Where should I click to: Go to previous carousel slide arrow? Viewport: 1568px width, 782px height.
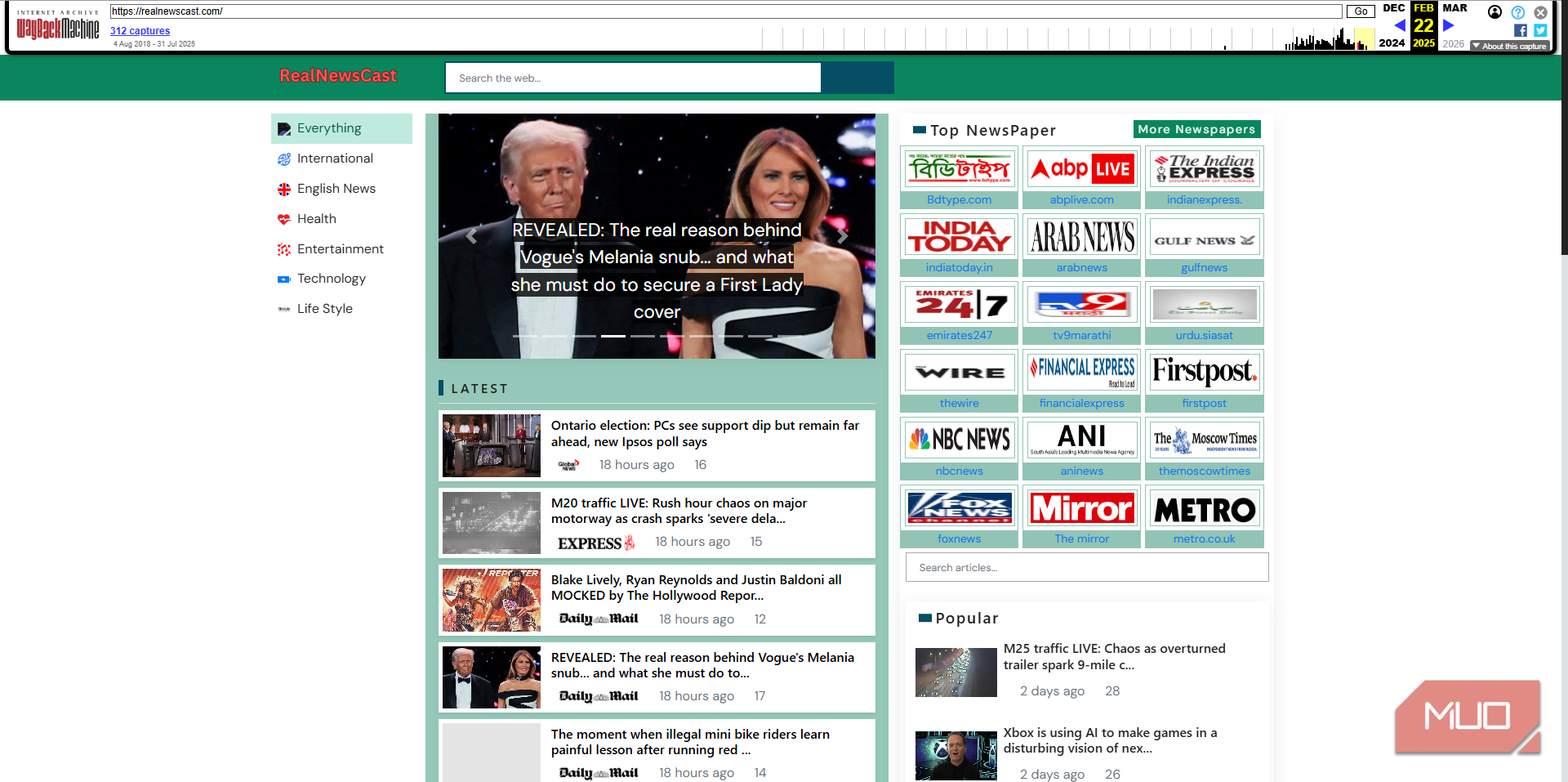[471, 236]
